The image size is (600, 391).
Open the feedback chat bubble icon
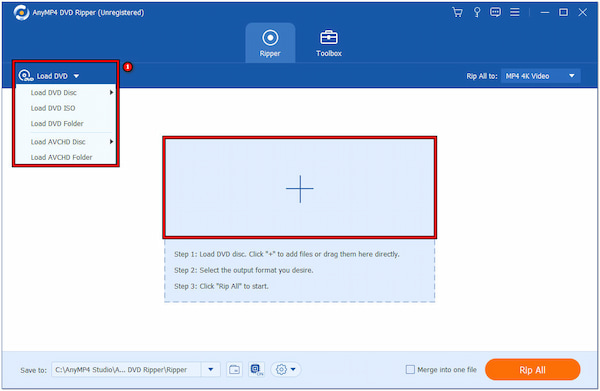(496, 12)
